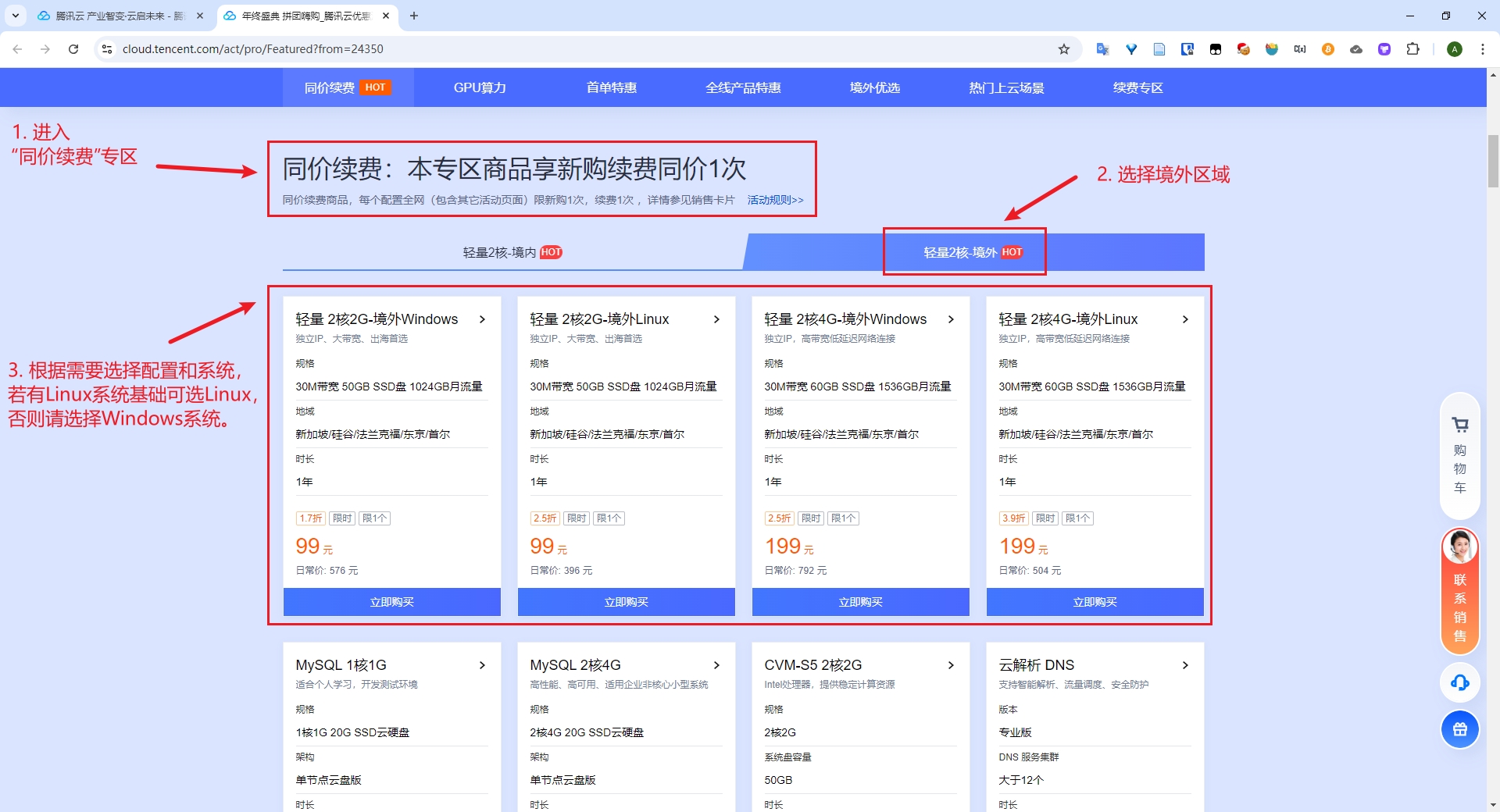This screenshot has width=1500, height=812.
Task: Open the Extensions puzzle icon
Action: point(1412,49)
